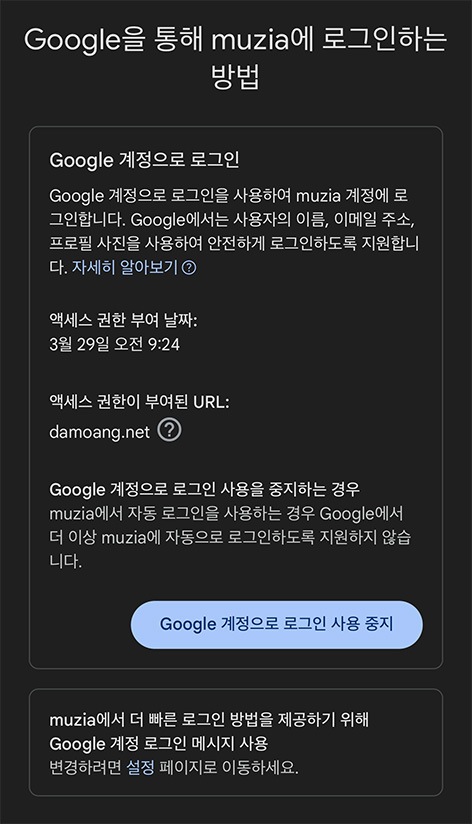Image resolution: width=472 pixels, height=824 pixels.
Task: Open the 설정 link in the bottom card
Action: 140,767
